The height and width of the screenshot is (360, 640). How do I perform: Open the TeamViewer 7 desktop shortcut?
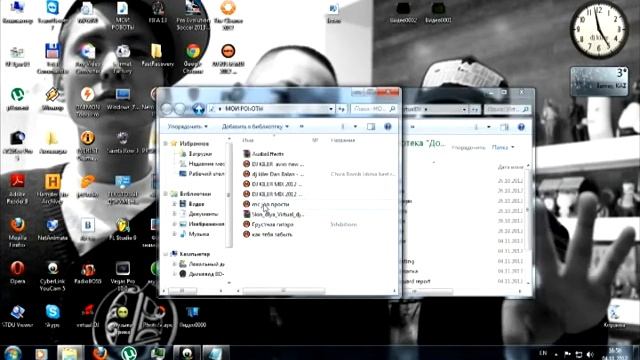point(53,15)
